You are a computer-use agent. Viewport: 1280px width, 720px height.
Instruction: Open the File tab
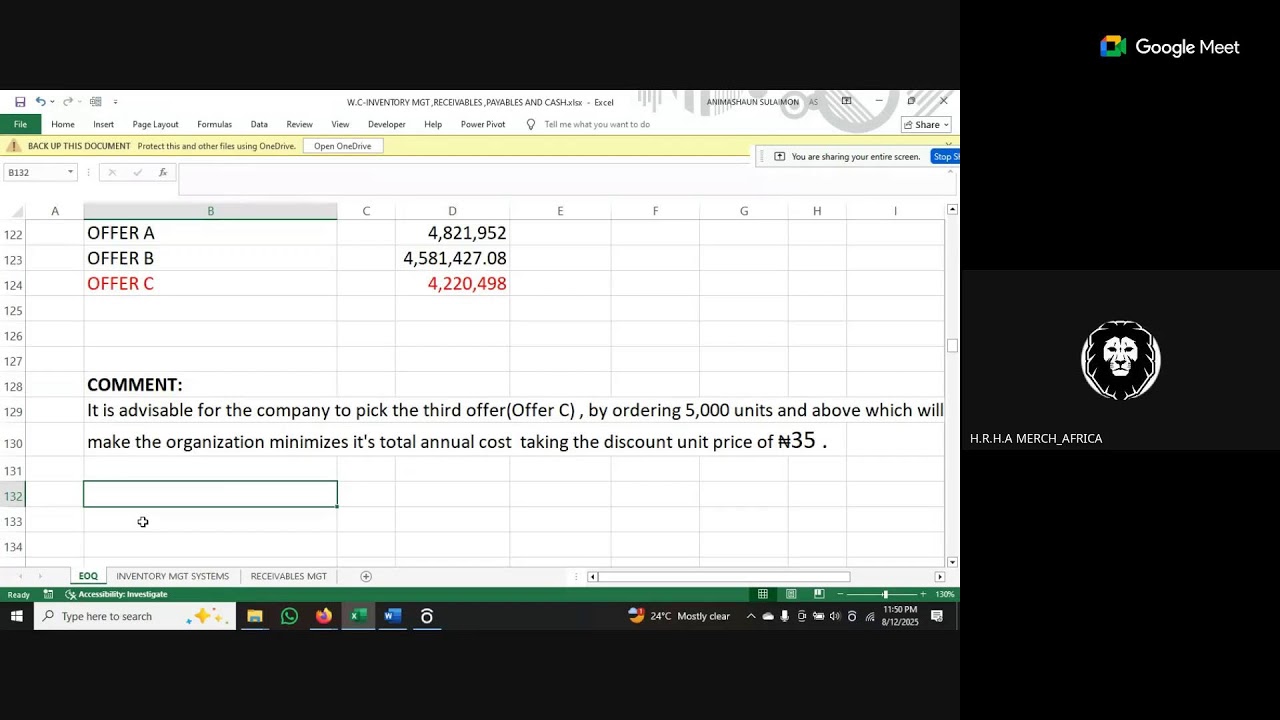(x=20, y=125)
